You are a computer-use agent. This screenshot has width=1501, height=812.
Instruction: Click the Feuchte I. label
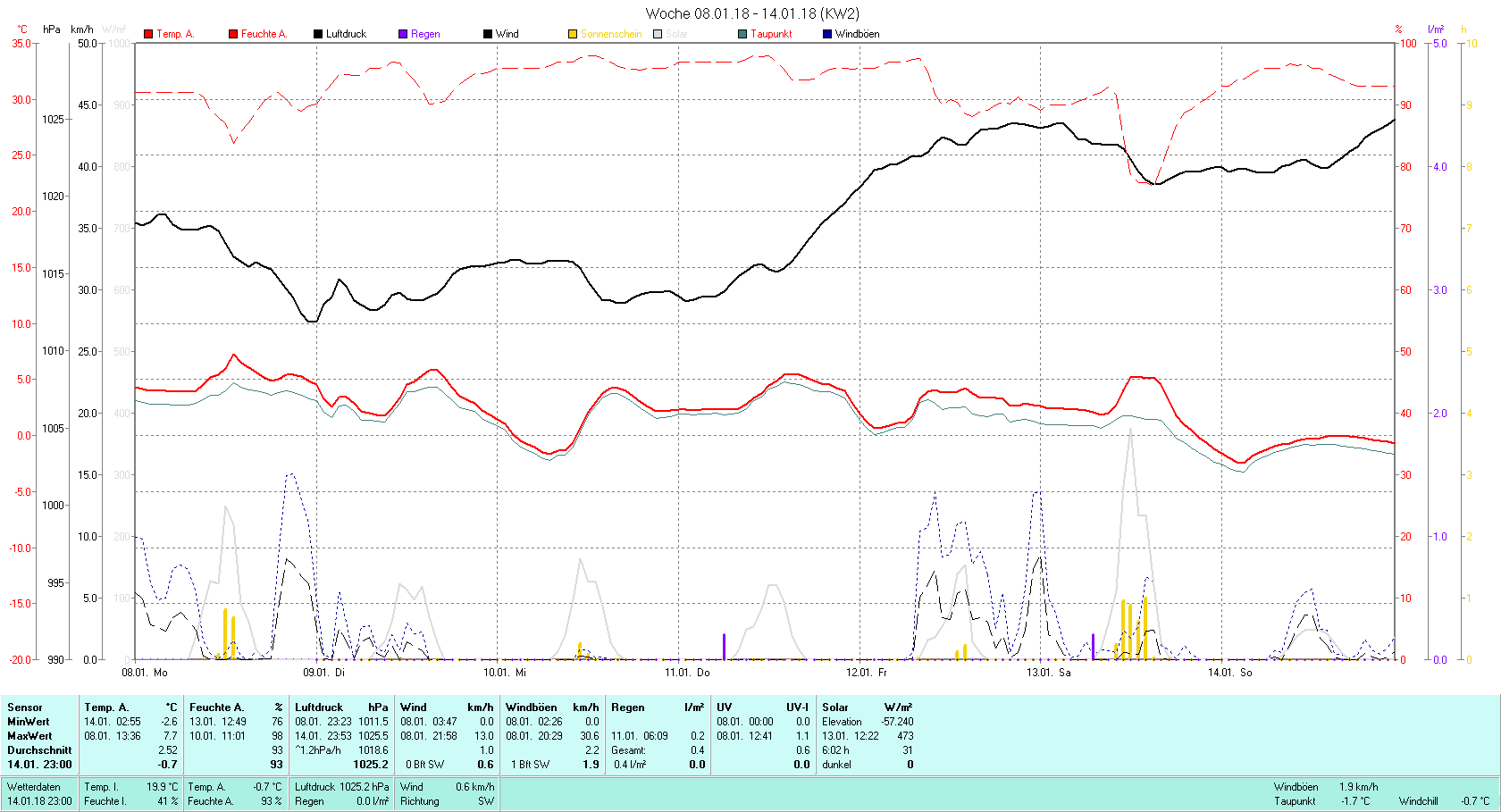pyautogui.click(x=105, y=801)
